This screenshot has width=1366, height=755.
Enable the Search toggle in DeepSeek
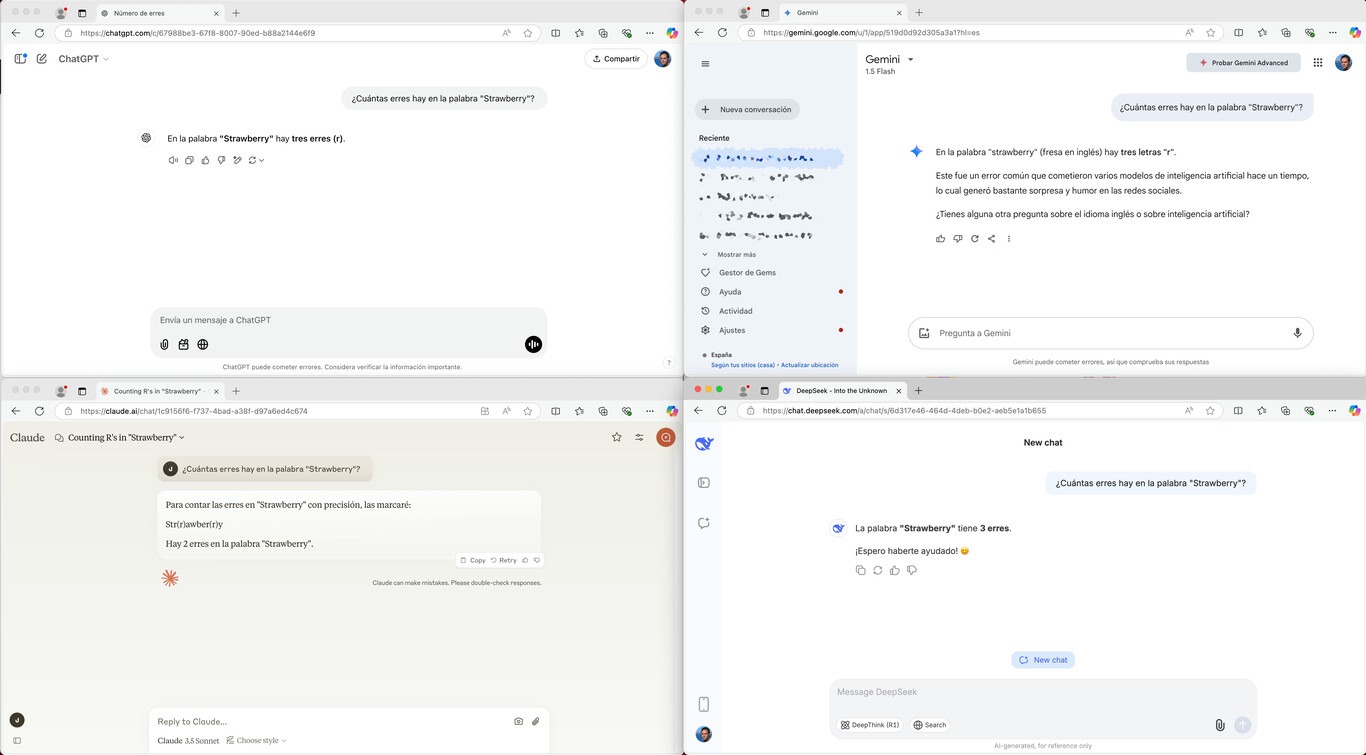pyautogui.click(x=929, y=725)
